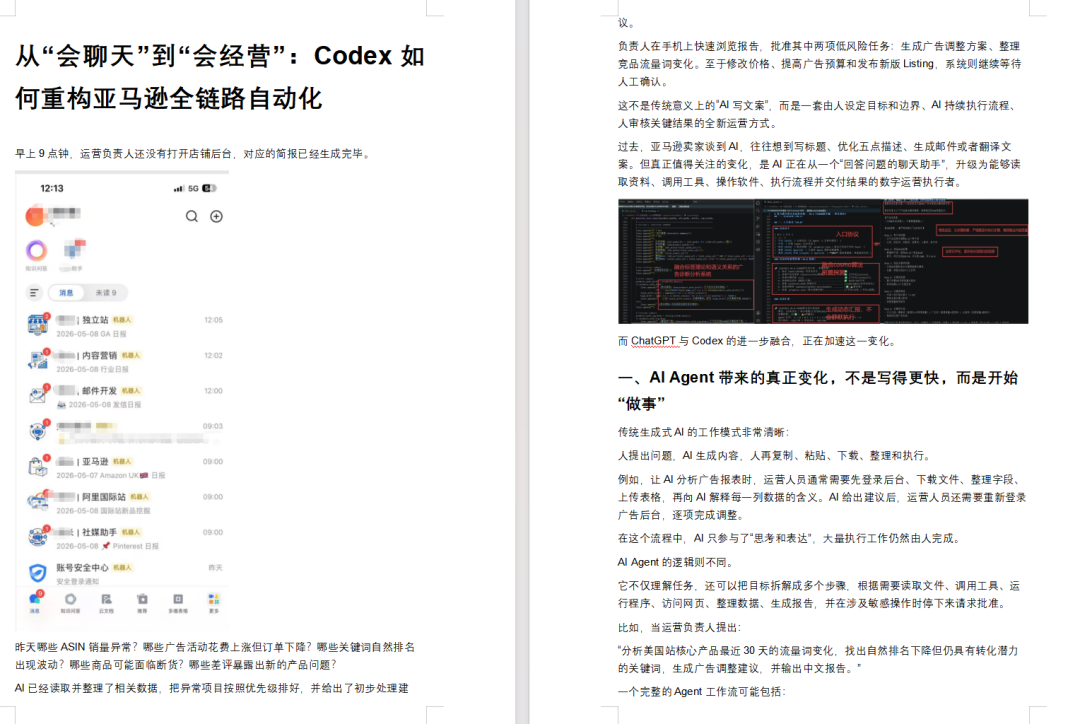Click the line 传统生成式 AI 的工作模式非常清晰

pyautogui.click(x=703, y=432)
